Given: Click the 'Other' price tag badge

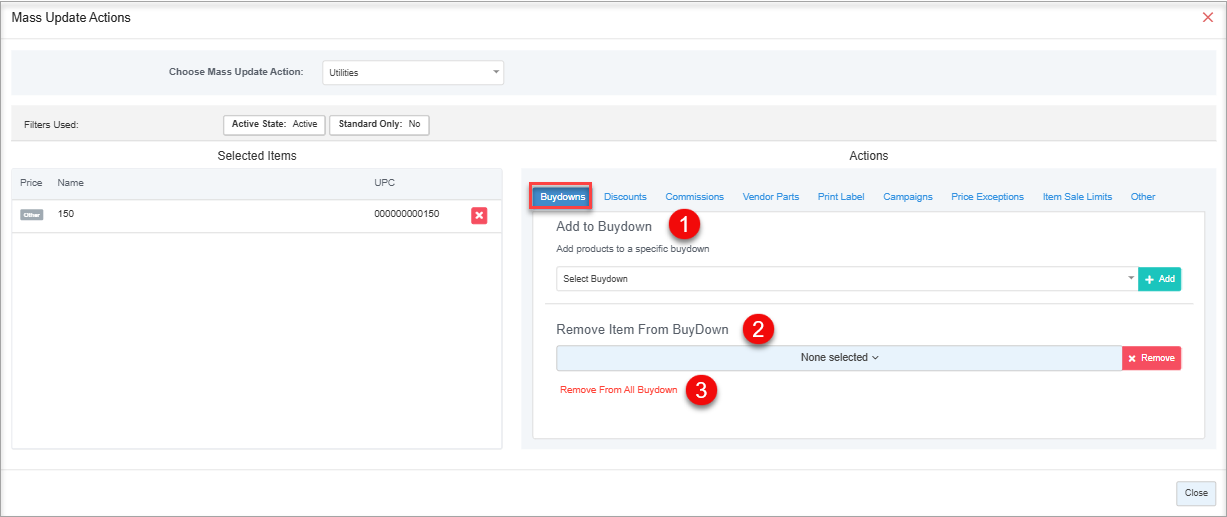Looking at the screenshot, I should pos(32,215).
